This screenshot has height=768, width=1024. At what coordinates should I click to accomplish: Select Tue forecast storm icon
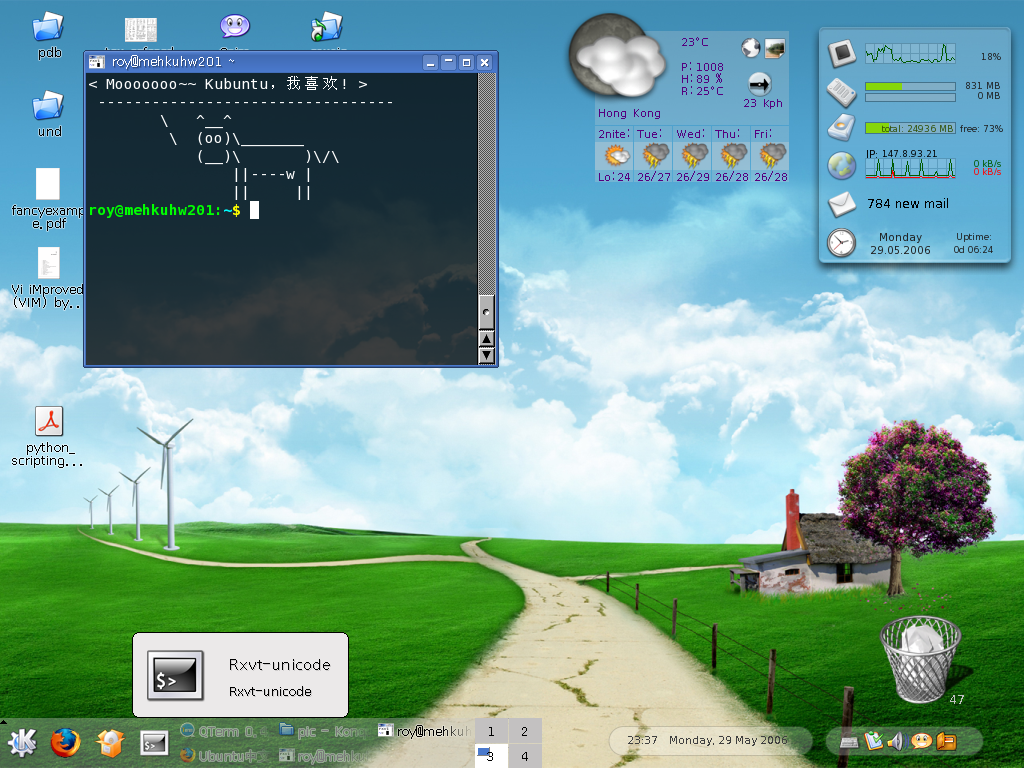(x=656, y=156)
